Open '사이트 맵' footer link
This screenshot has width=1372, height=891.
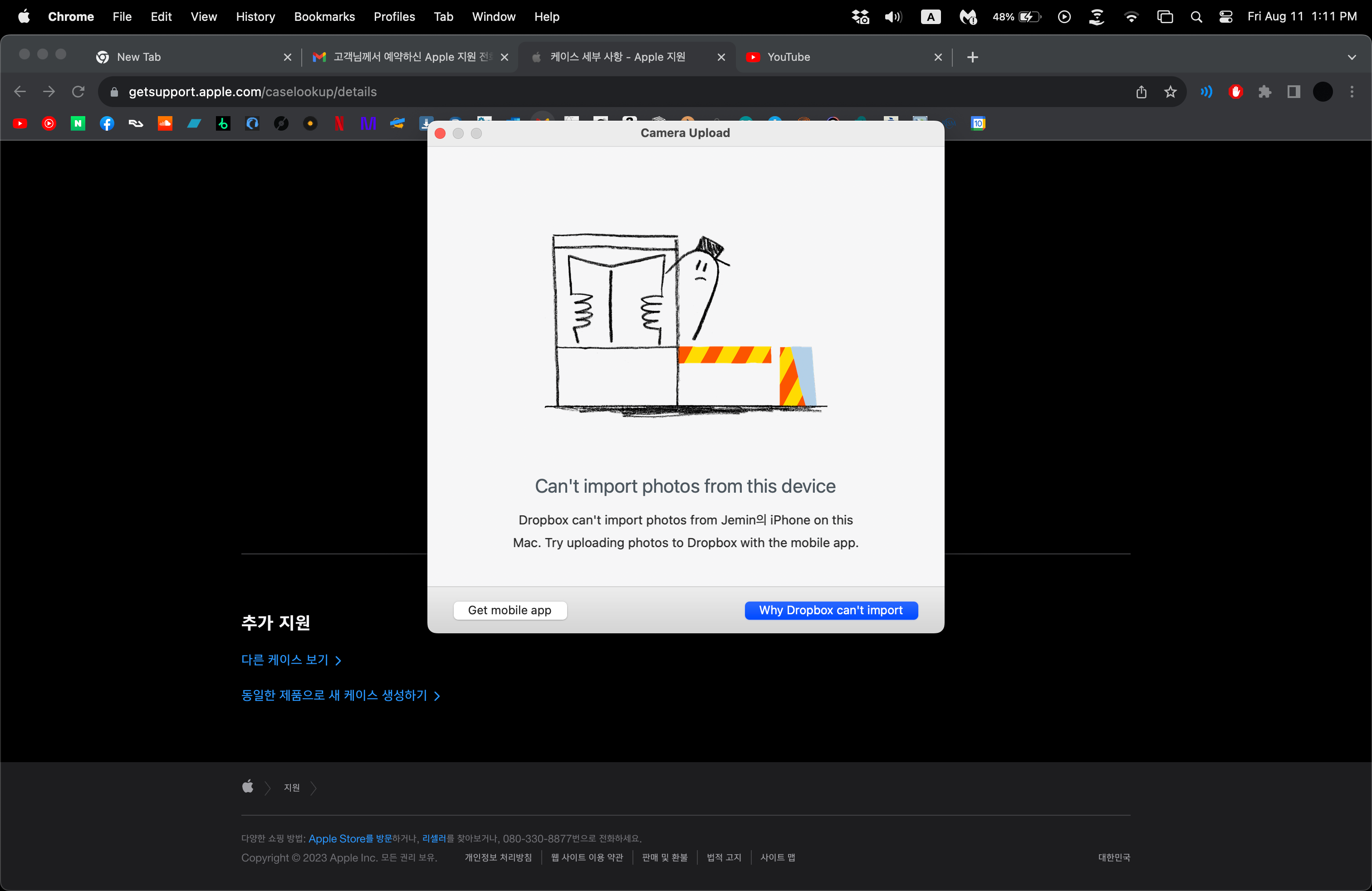(778, 857)
